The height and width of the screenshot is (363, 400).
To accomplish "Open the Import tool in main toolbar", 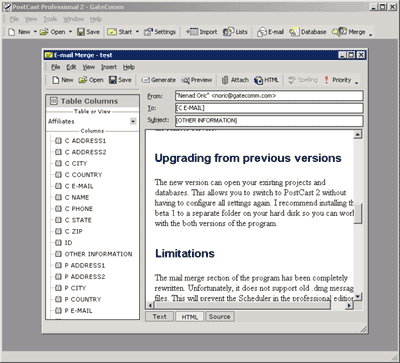I will click(201, 32).
